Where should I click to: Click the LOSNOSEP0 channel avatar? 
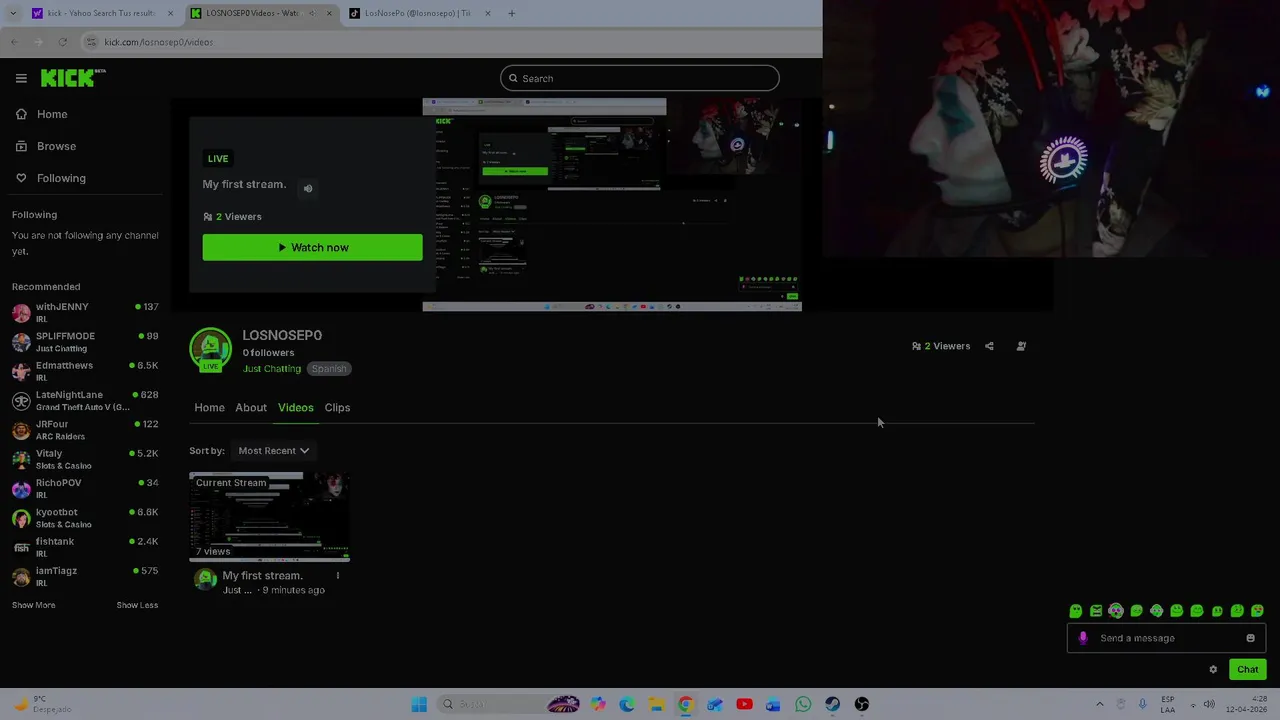coord(210,349)
